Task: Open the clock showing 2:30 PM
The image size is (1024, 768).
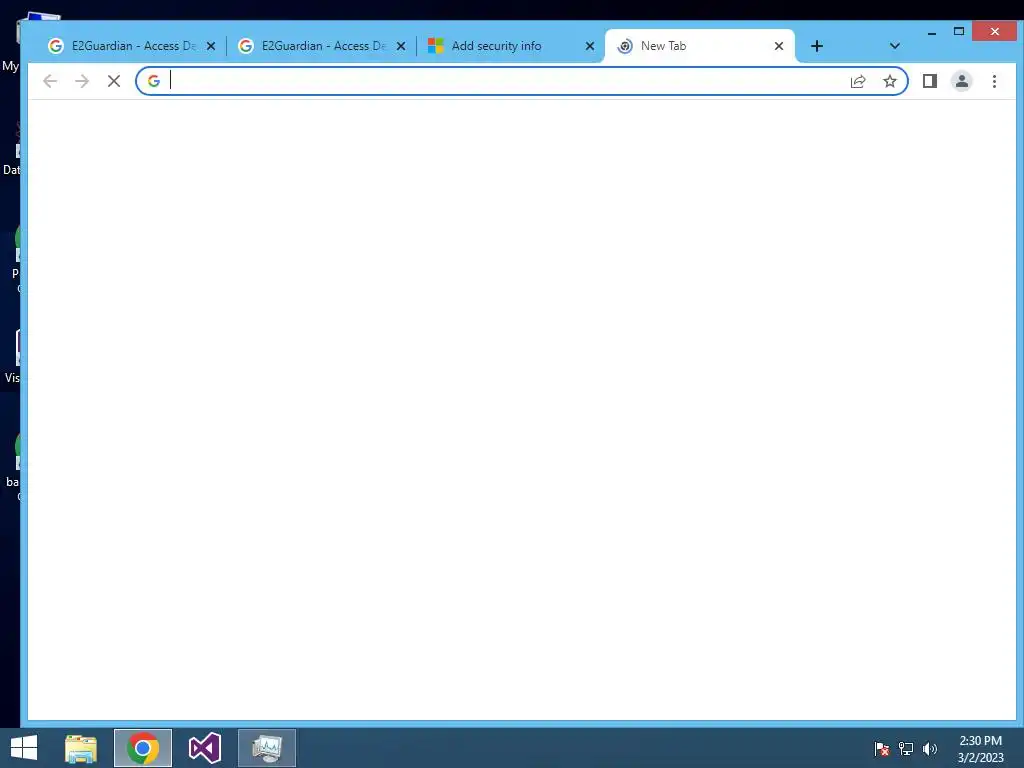Action: (980, 749)
